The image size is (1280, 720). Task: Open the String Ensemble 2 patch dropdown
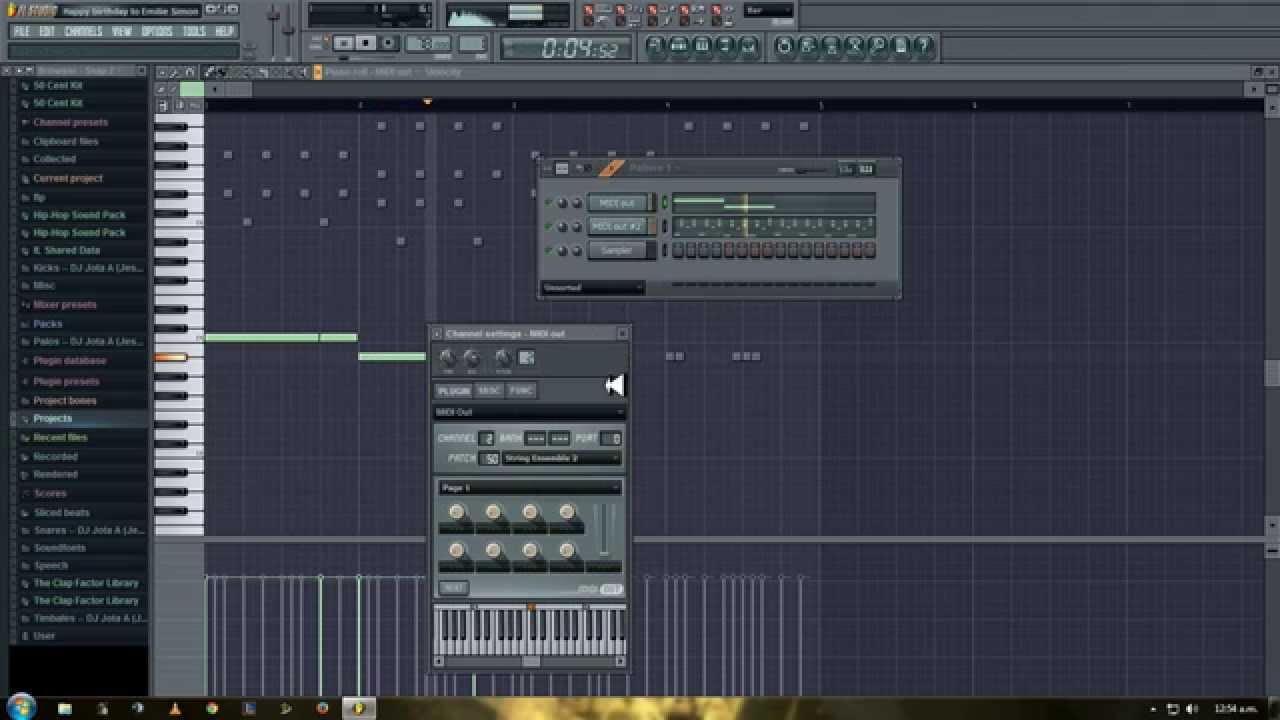point(561,458)
